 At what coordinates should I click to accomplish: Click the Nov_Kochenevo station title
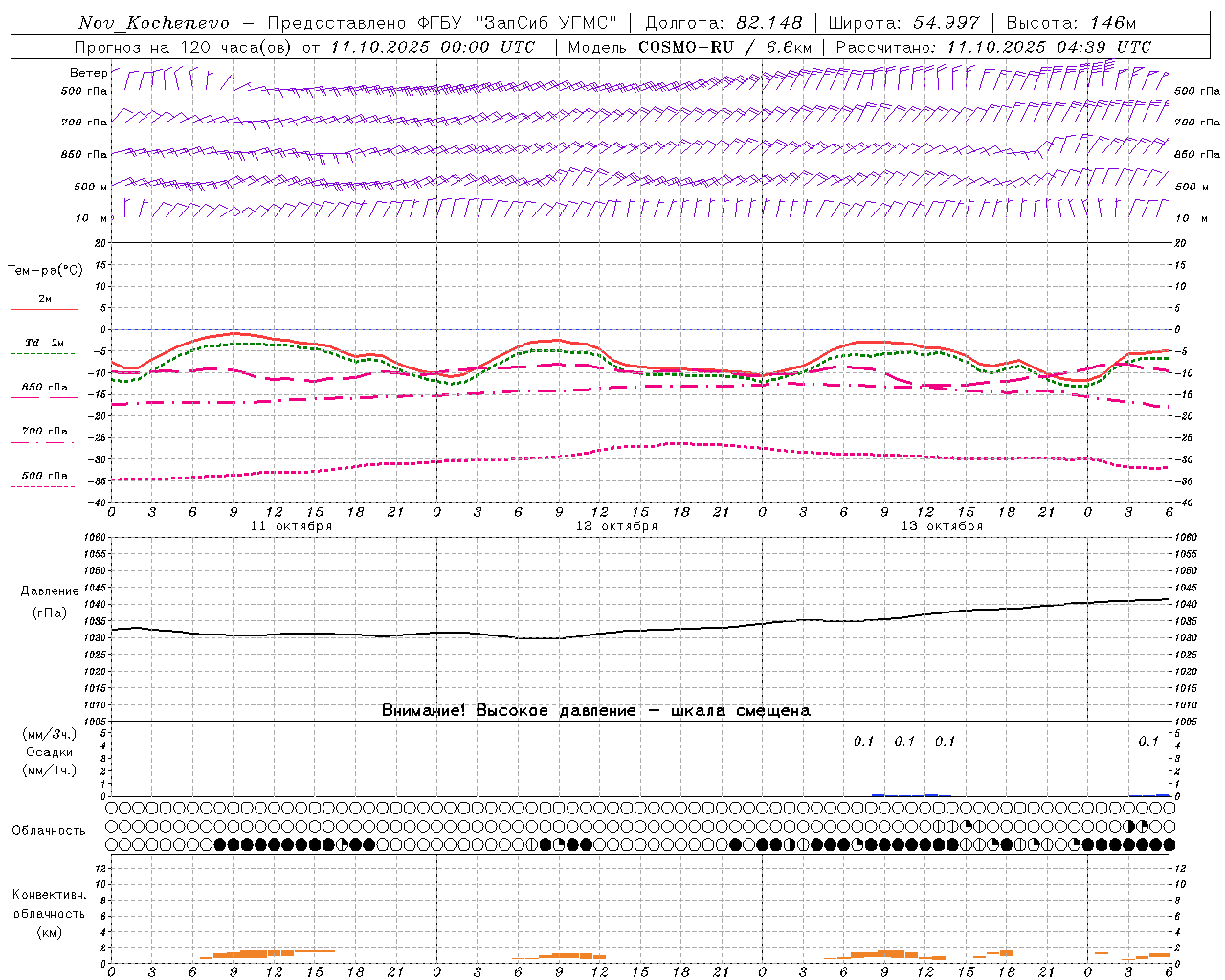(154, 23)
